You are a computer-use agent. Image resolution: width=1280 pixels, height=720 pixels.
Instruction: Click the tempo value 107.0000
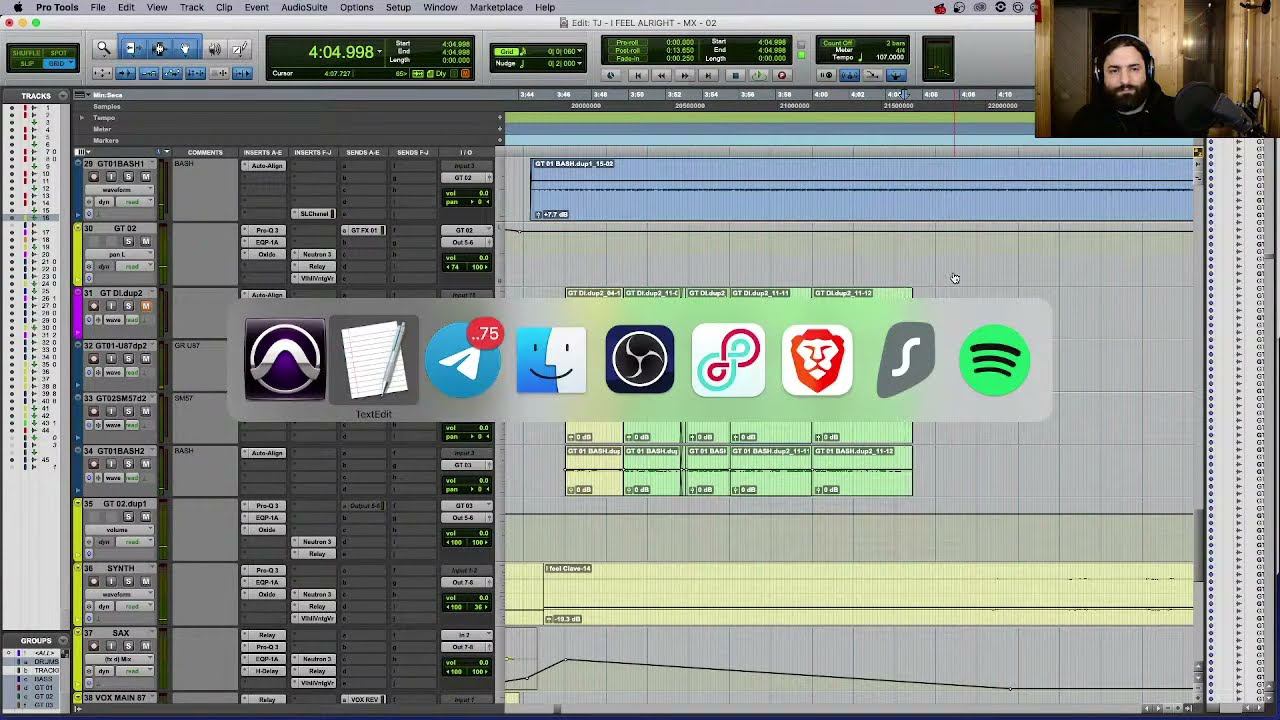coord(890,57)
